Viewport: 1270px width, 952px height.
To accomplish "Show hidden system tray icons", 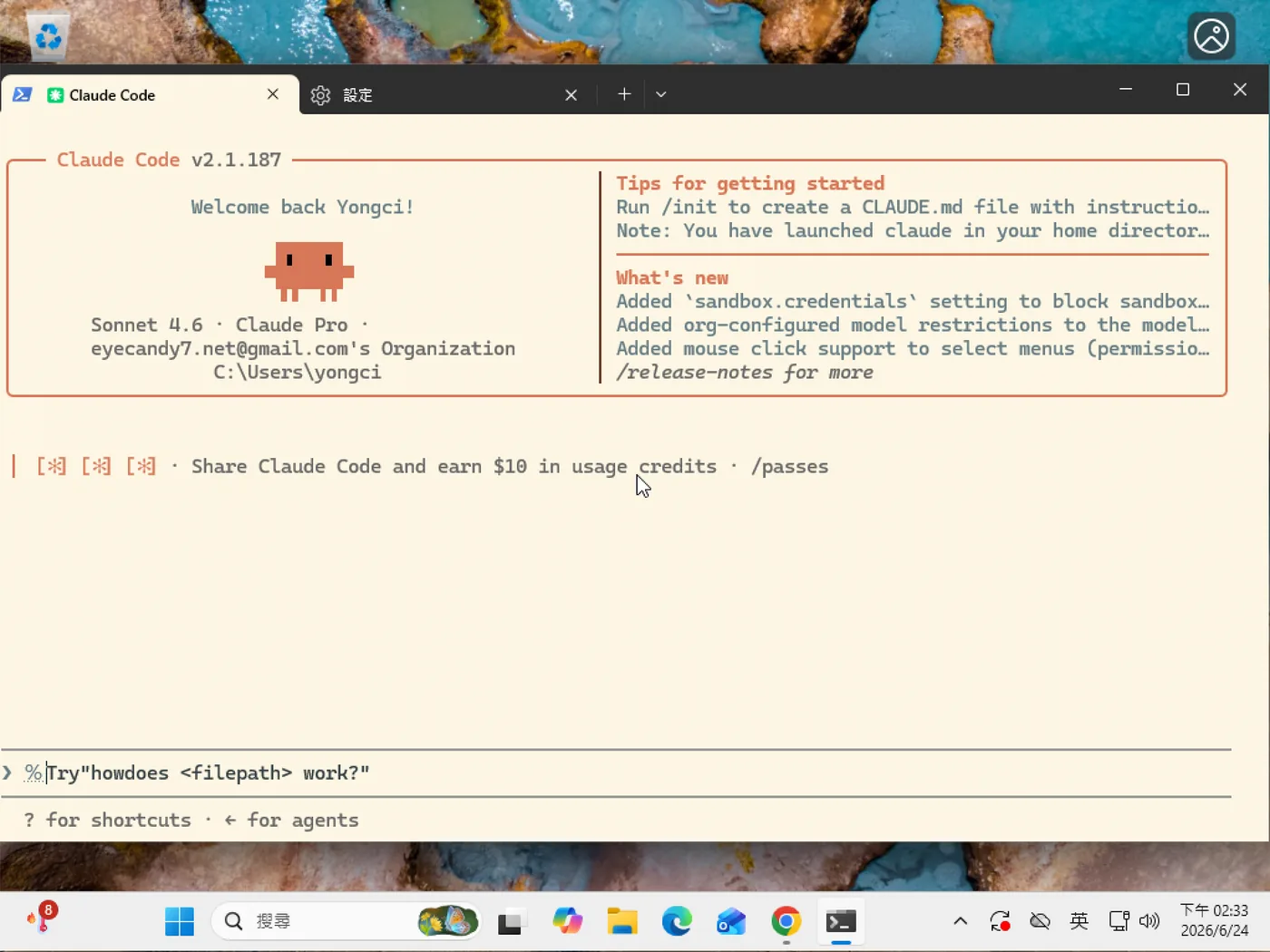I will (x=961, y=921).
